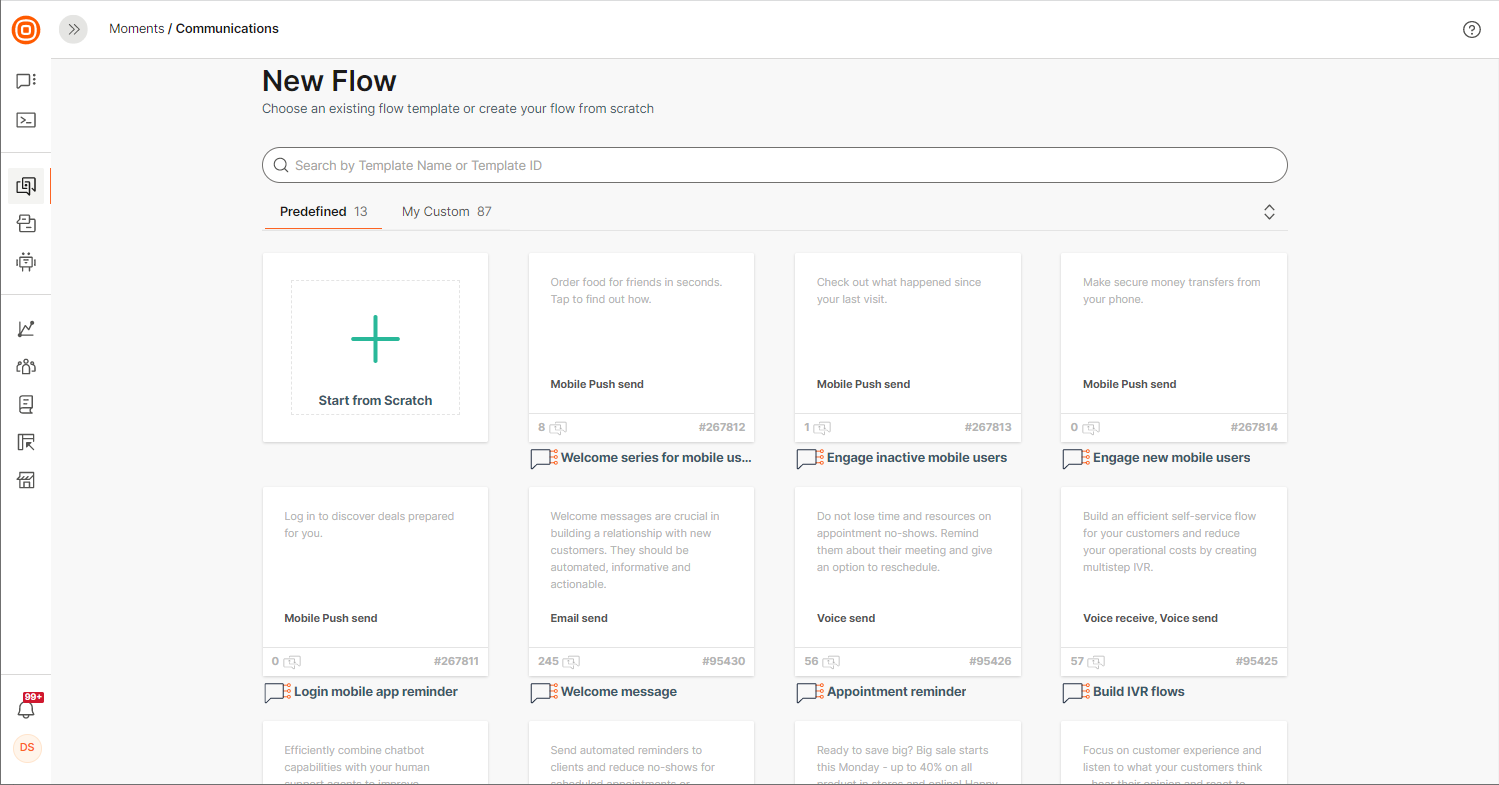The width and height of the screenshot is (1499, 785).
Task: Select the Predefined tab
Action: 323,212
